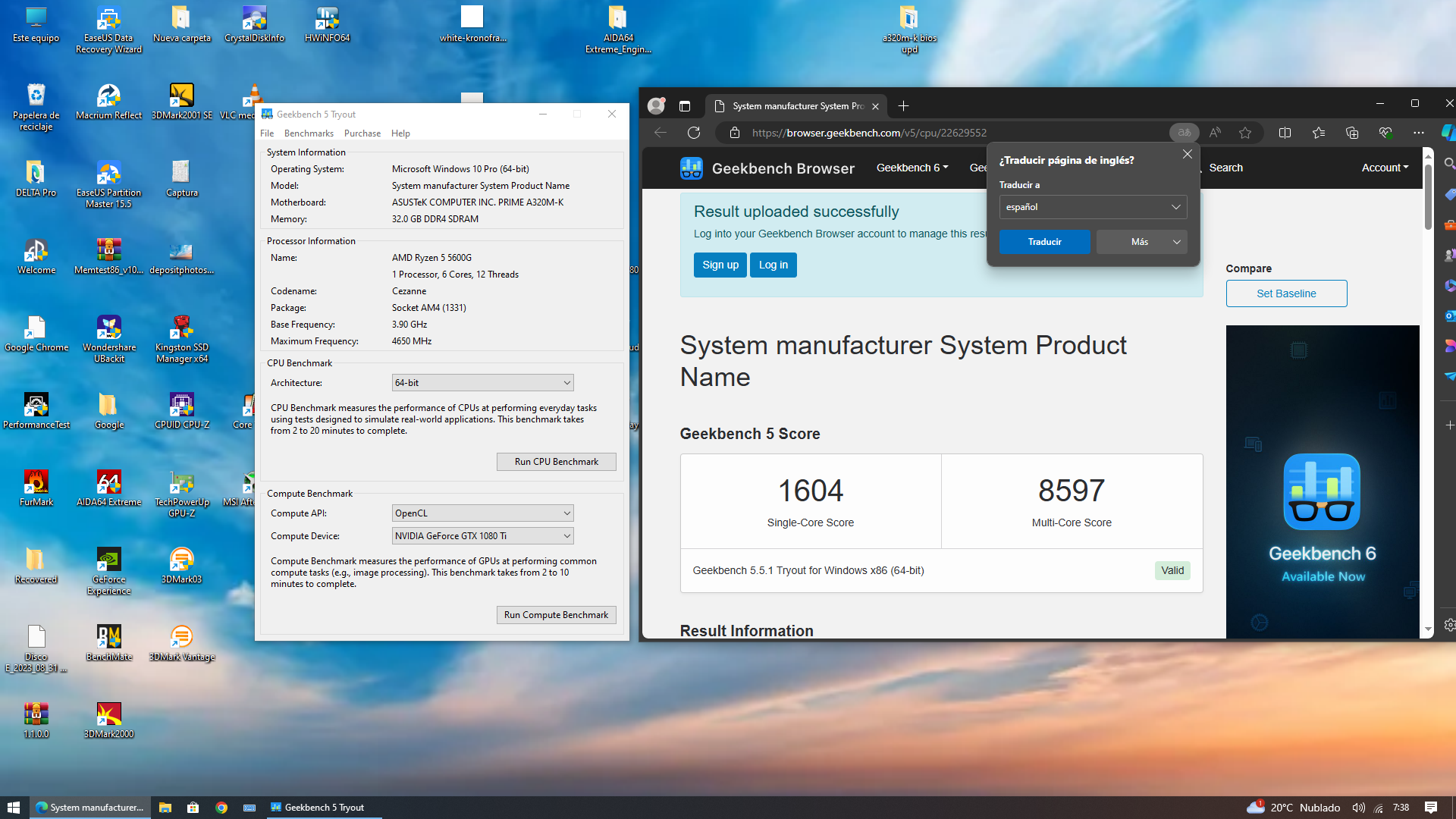Open FurMark desktop icon
The height and width of the screenshot is (819, 1456).
36,488
